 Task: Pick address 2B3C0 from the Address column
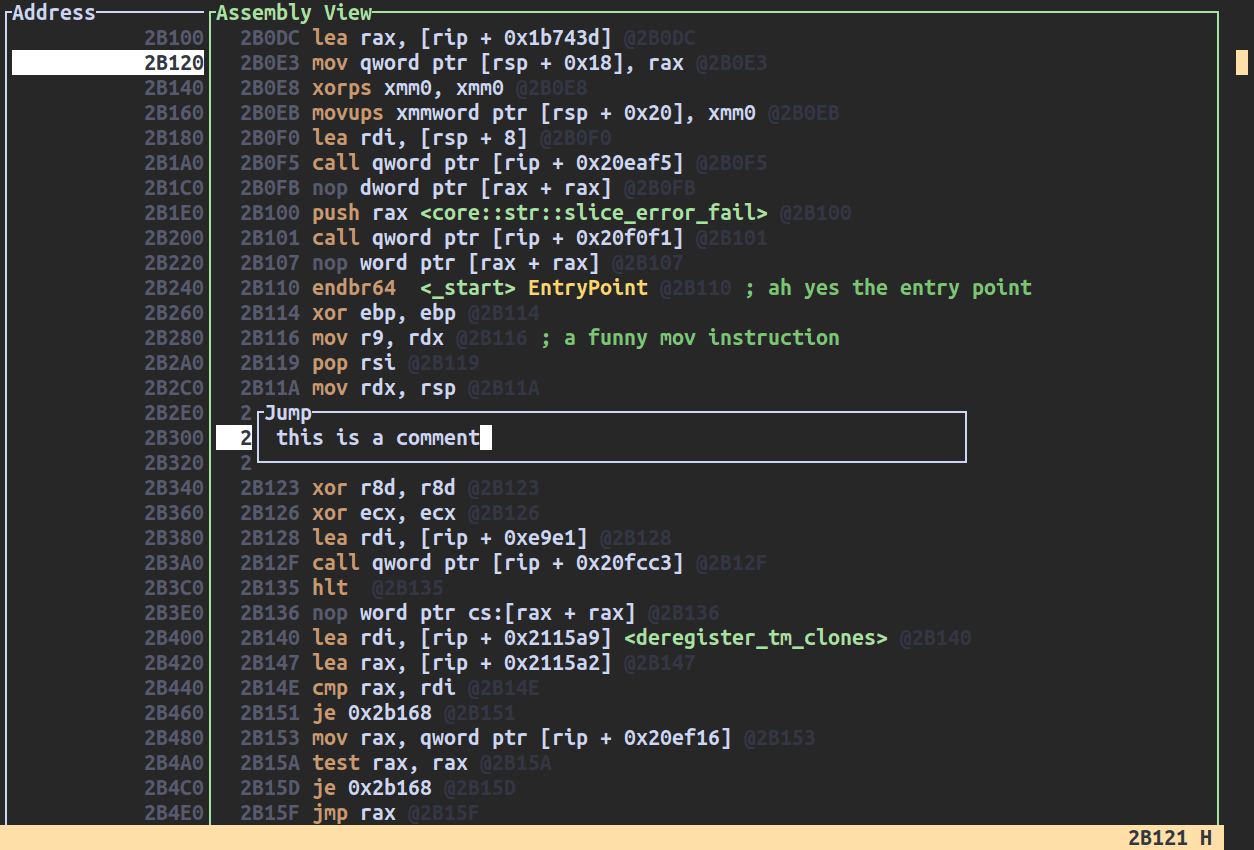tap(174, 588)
